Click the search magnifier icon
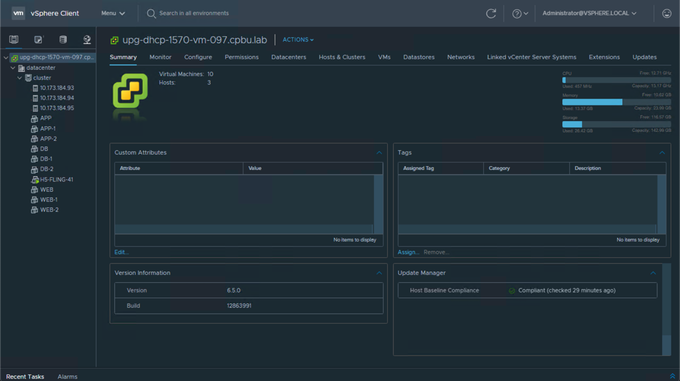Viewport: 680px width, 381px height. pyautogui.click(x=151, y=13)
